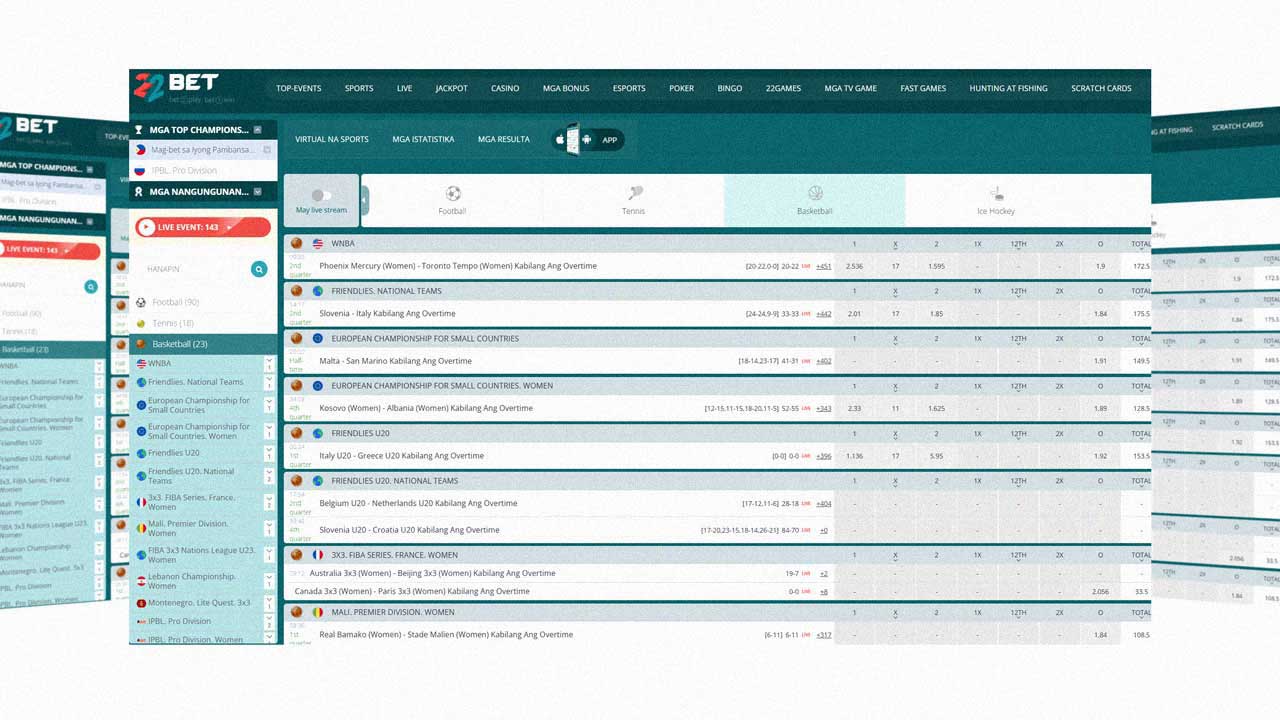Open MGA TV GAME menu
This screenshot has width=1280, height=720.
pyautogui.click(x=850, y=88)
